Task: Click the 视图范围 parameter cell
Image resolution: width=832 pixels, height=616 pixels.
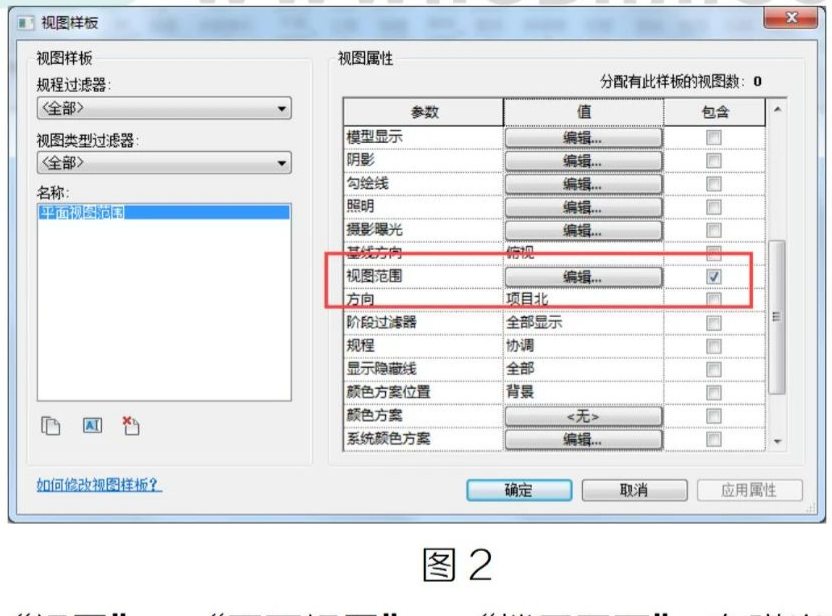Action: [x=423, y=276]
